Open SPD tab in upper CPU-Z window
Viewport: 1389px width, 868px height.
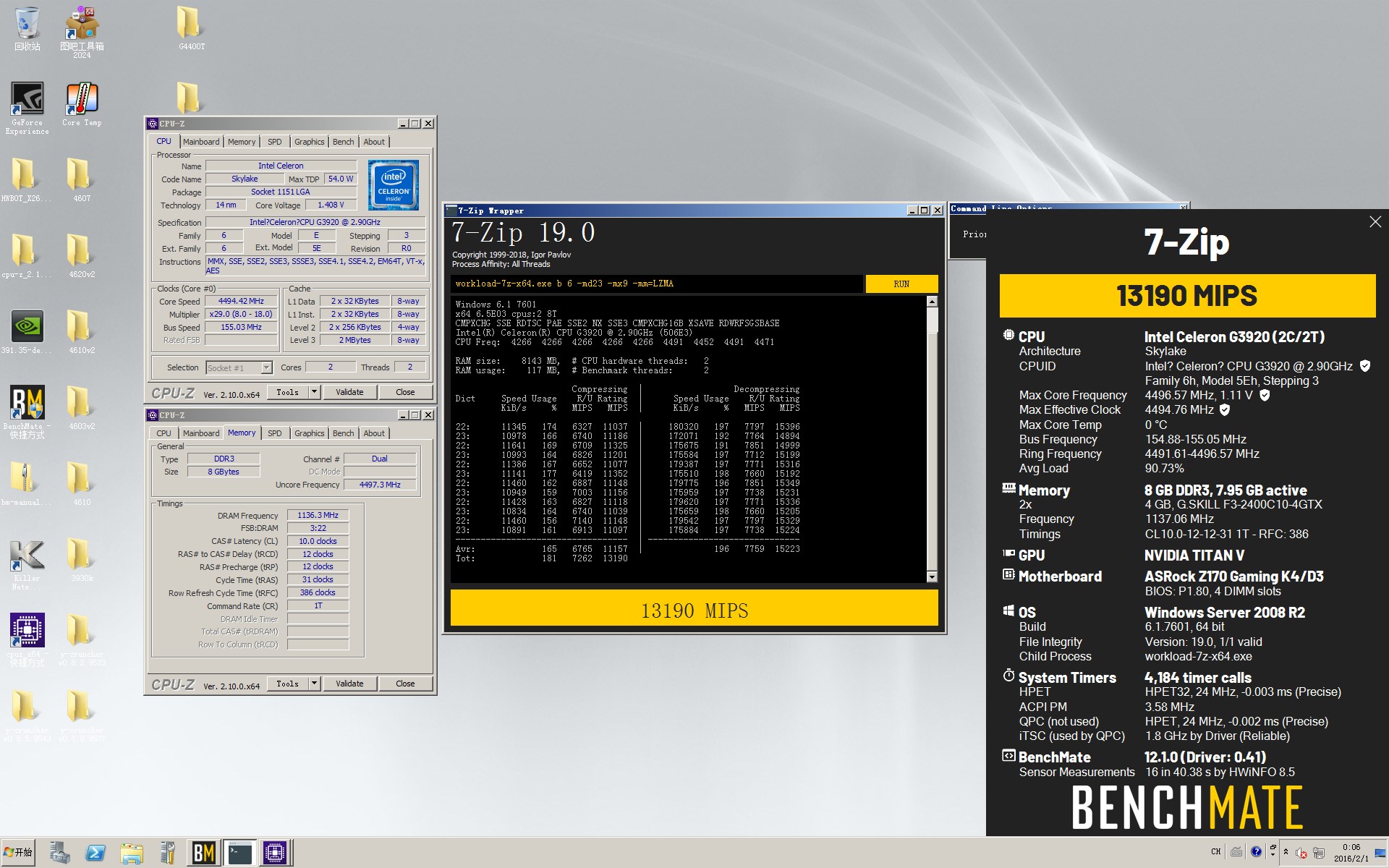pyautogui.click(x=275, y=142)
